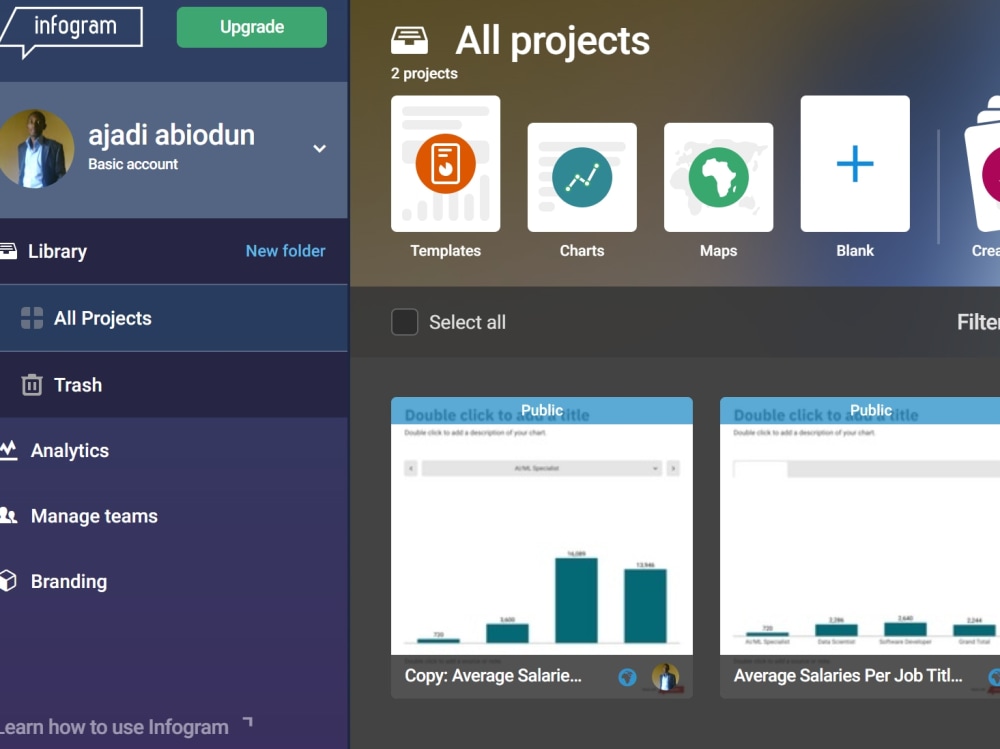Open the Library section
This screenshot has width=1000, height=749.
click(x=57, y=251)
